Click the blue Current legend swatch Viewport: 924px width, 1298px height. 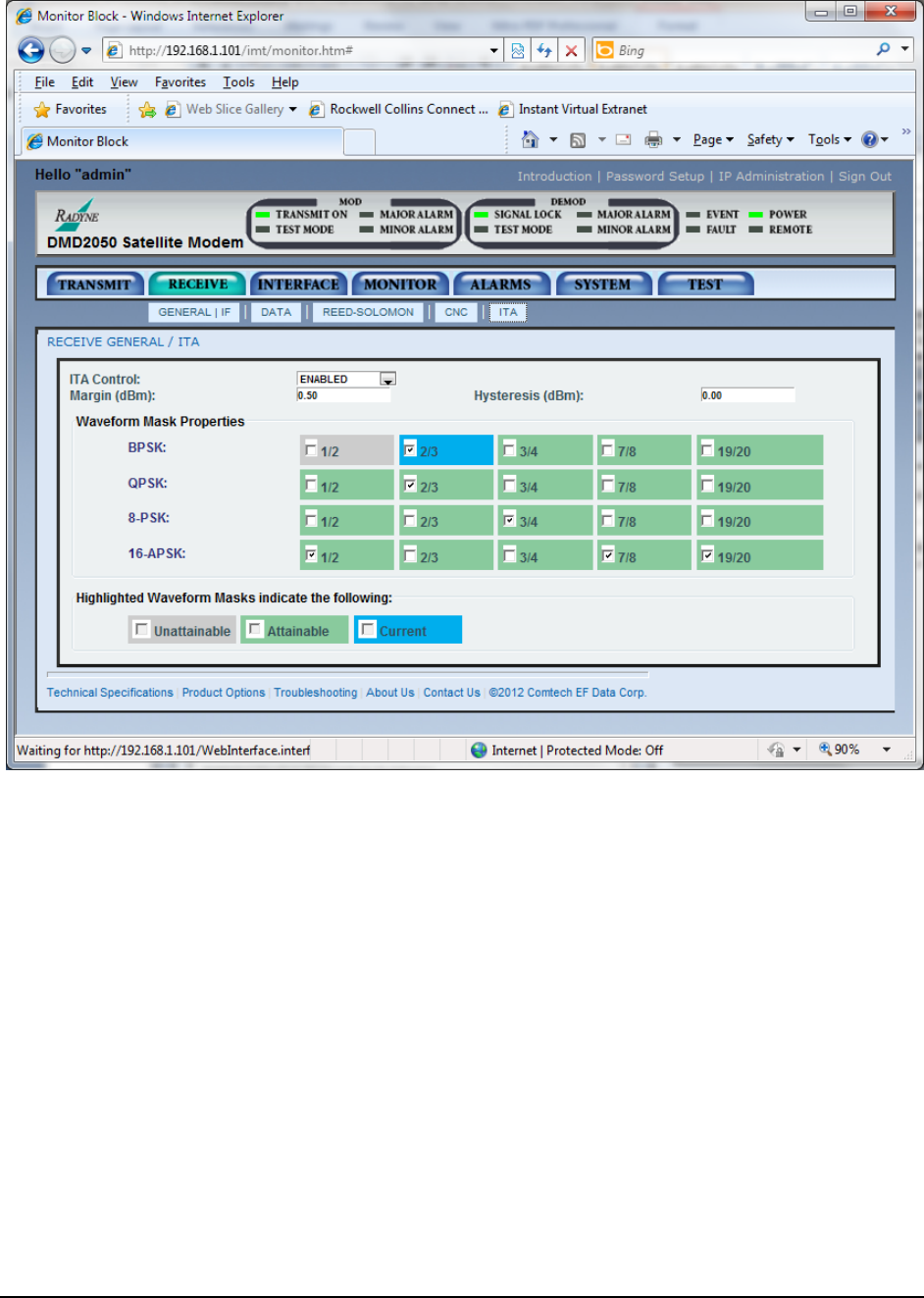pos(408,630)
